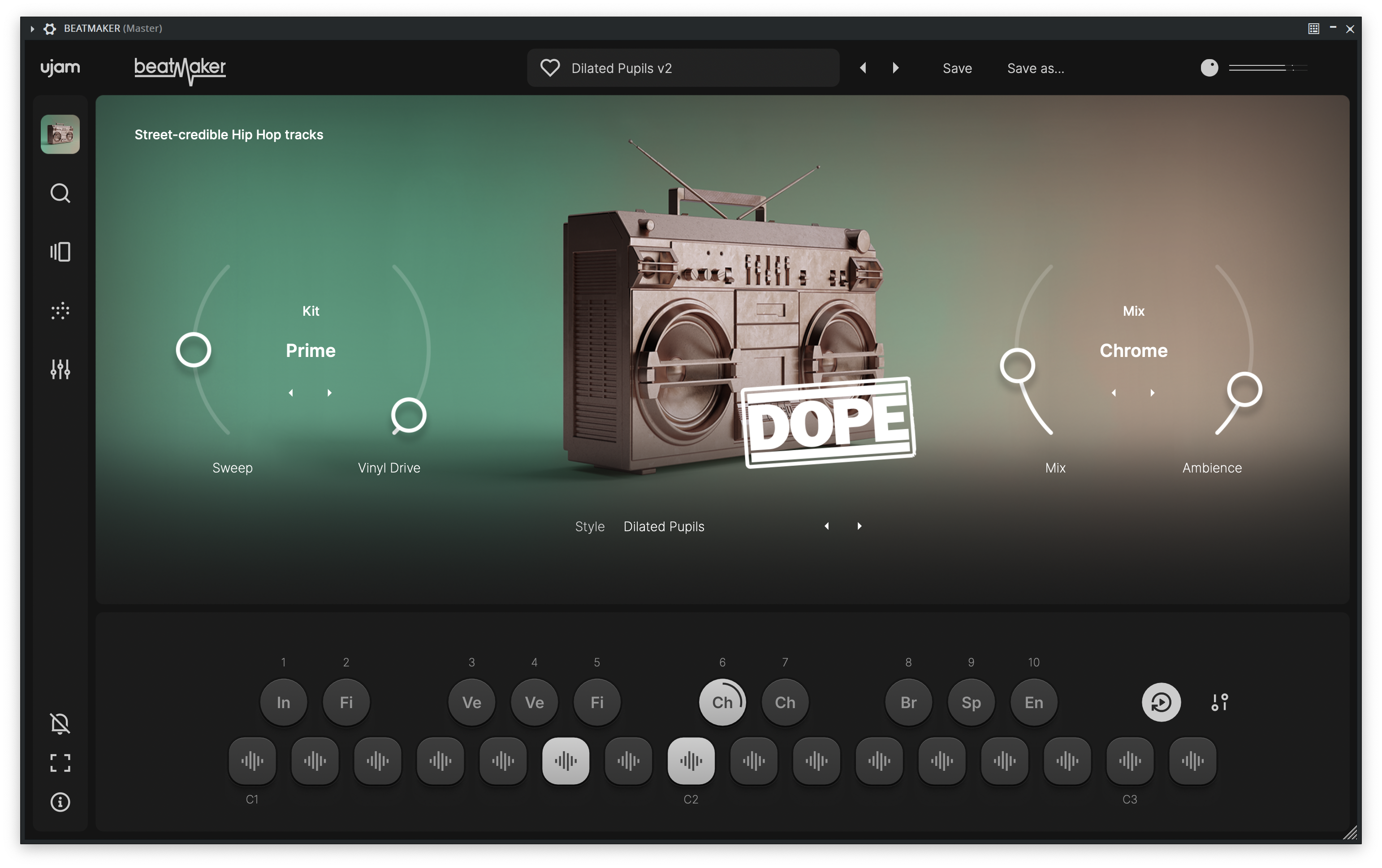Screen dimensions: 1382x868
Task: Hit the C2 instrument pad
Action: coord(691,761)
